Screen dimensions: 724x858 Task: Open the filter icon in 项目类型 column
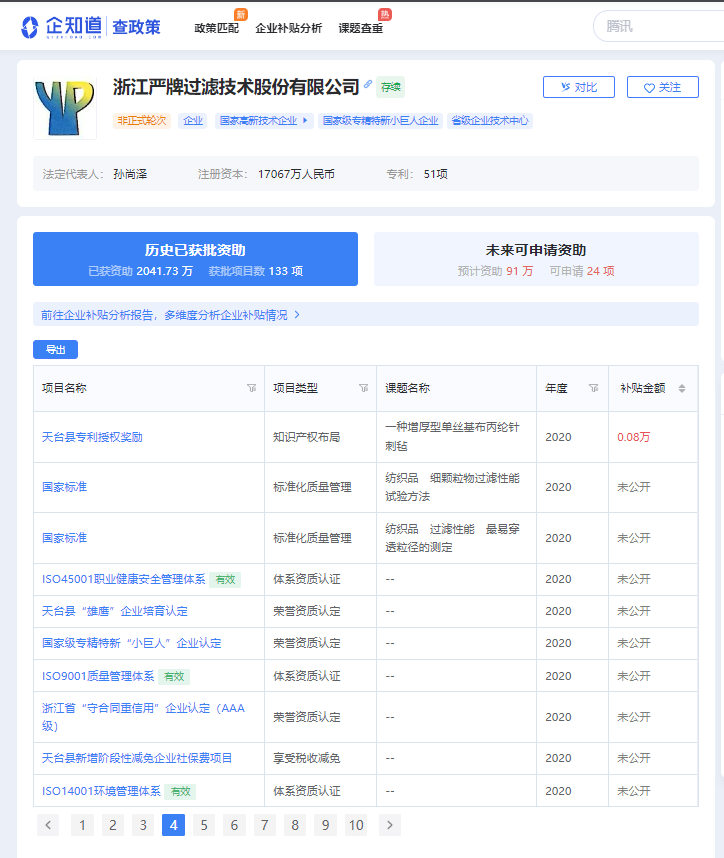363,388
